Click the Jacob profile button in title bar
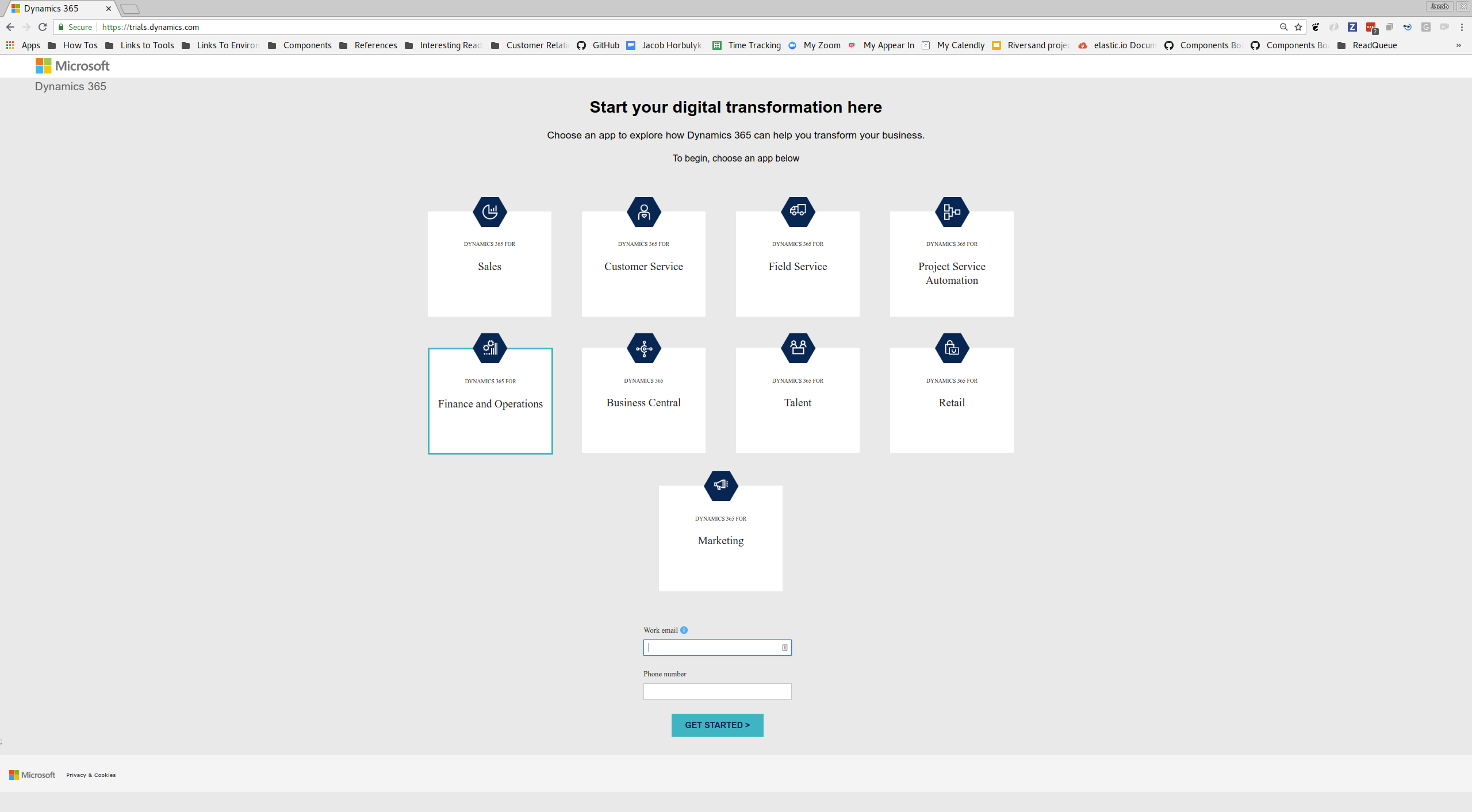The height and width of the screenshot is (812, 1472). point(1439,6)
